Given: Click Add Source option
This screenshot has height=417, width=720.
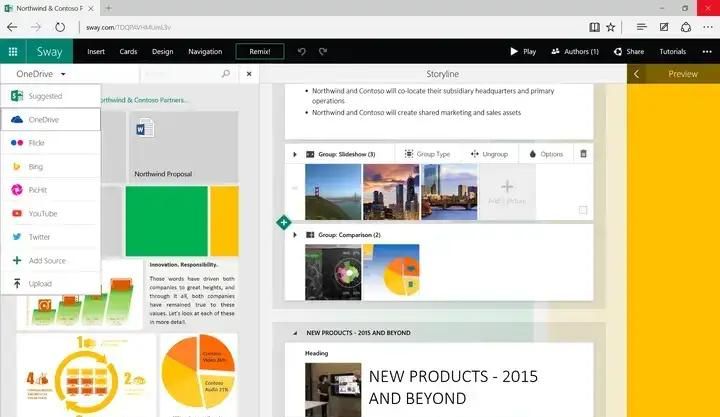Looking at the screenshot, I should (x=51, y=260).
